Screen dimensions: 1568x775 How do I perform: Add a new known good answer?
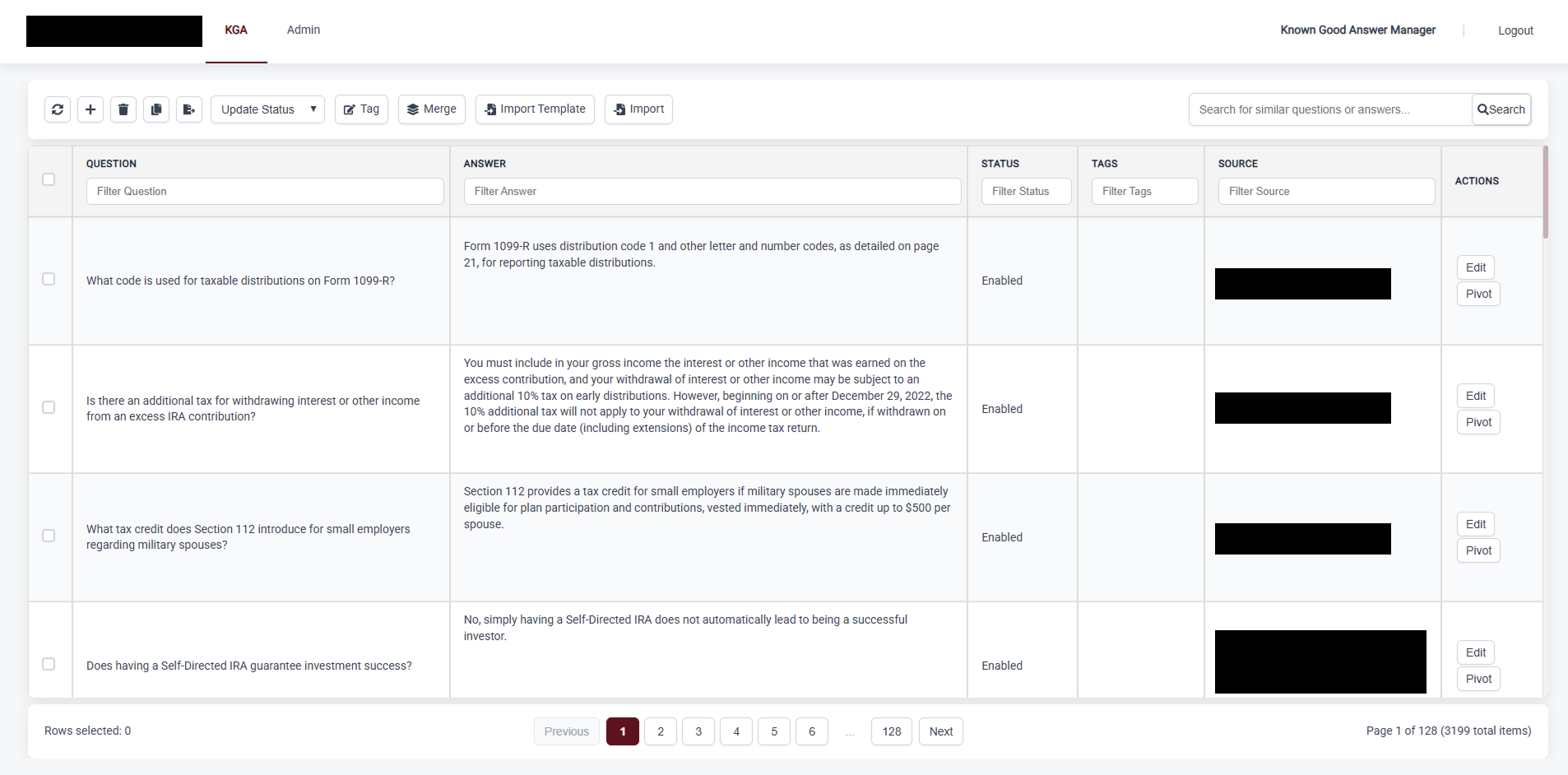[90, 109]
